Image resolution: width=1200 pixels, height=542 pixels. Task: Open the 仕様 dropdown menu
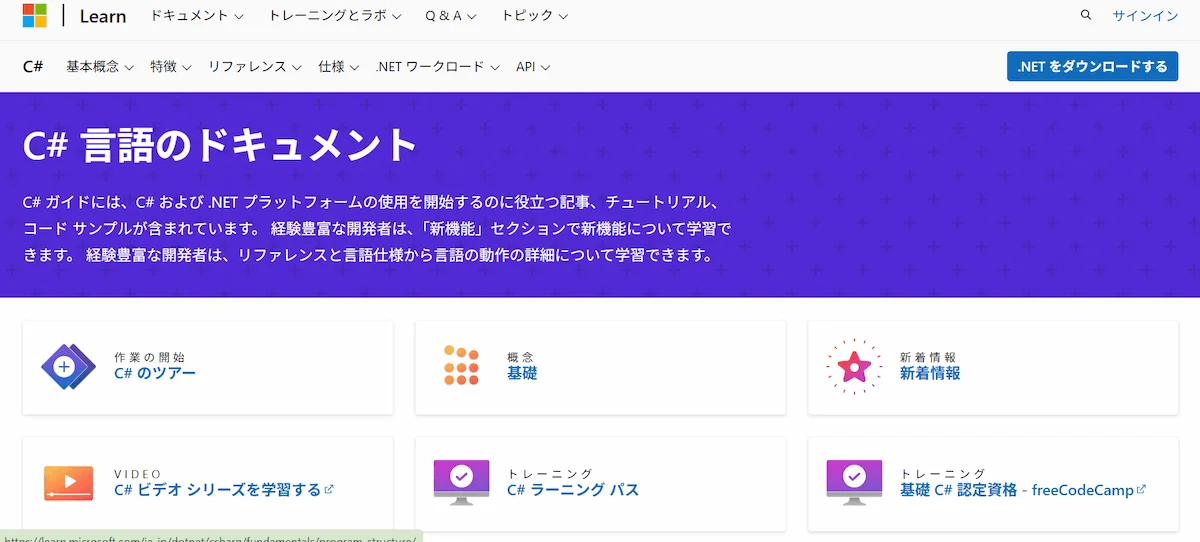[338, 67]
